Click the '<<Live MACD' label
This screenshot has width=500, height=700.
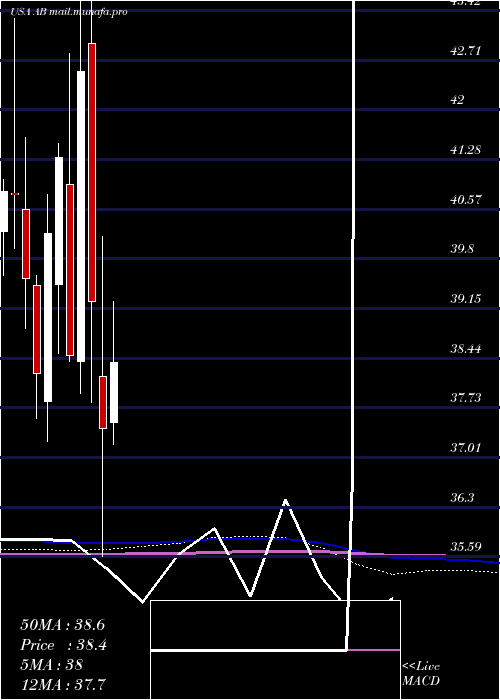(x=421, y=674)
